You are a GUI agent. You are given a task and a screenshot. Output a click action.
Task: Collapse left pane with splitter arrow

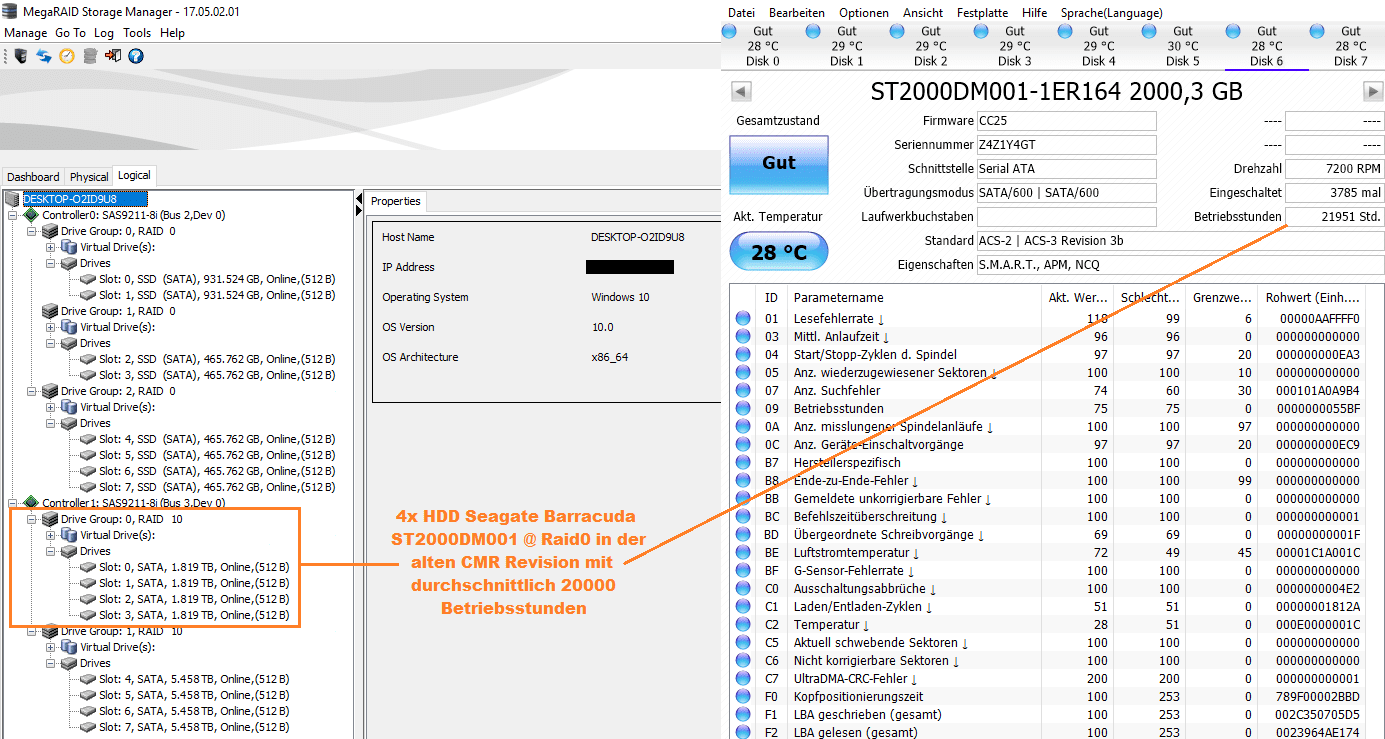[359, 198]
